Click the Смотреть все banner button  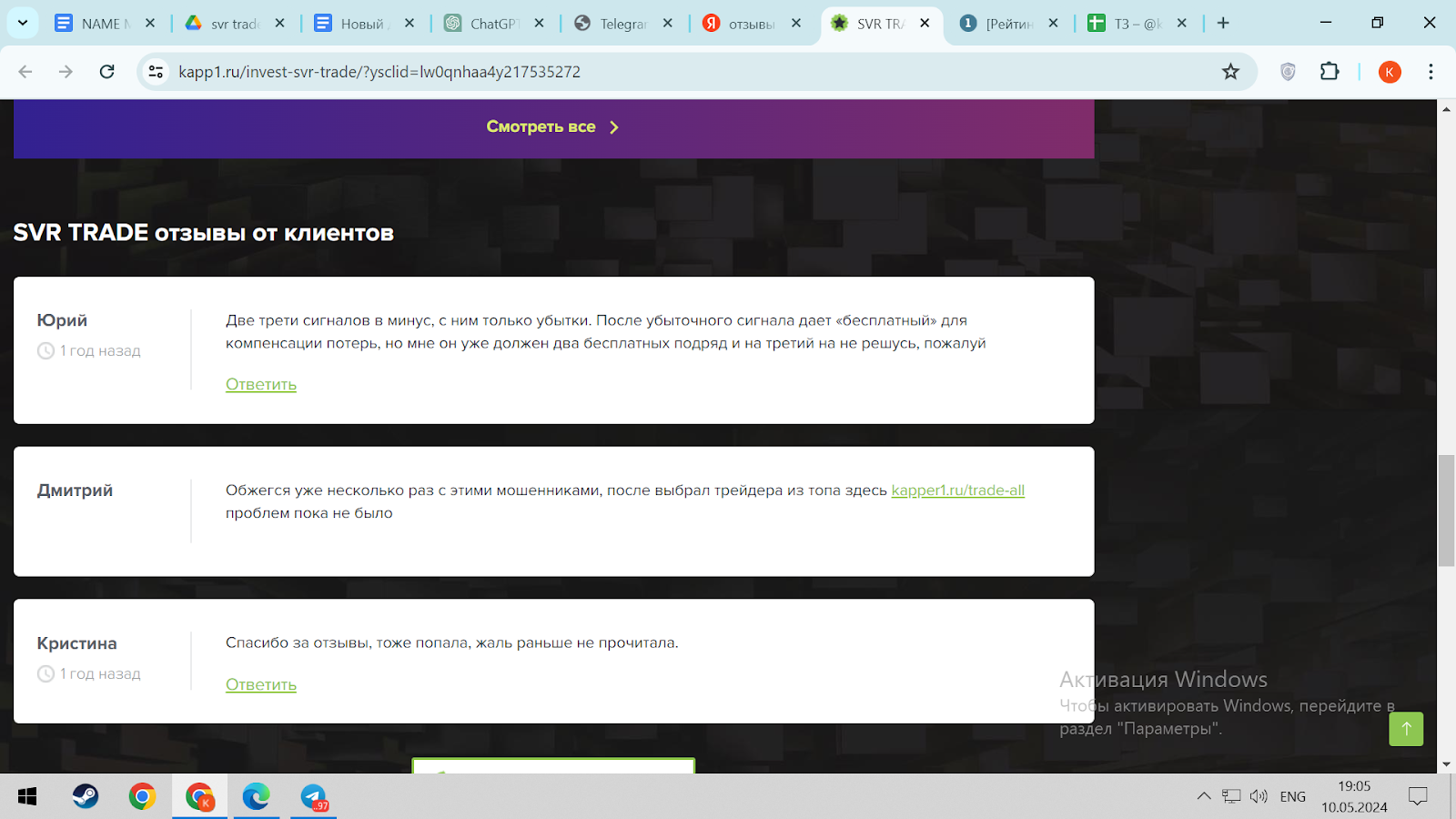pos(553,127)
